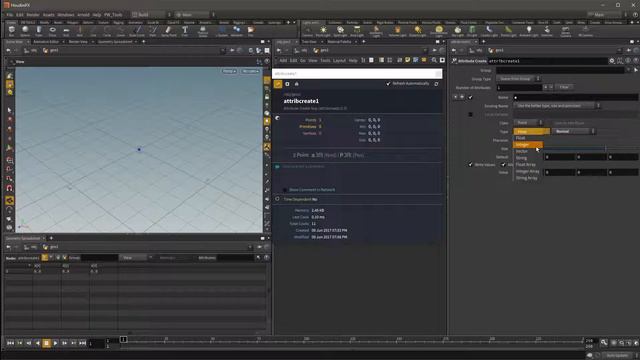Toggle Refresh Automatically checkbox
The width and height of the screenshot is (640, 360).
388,84
